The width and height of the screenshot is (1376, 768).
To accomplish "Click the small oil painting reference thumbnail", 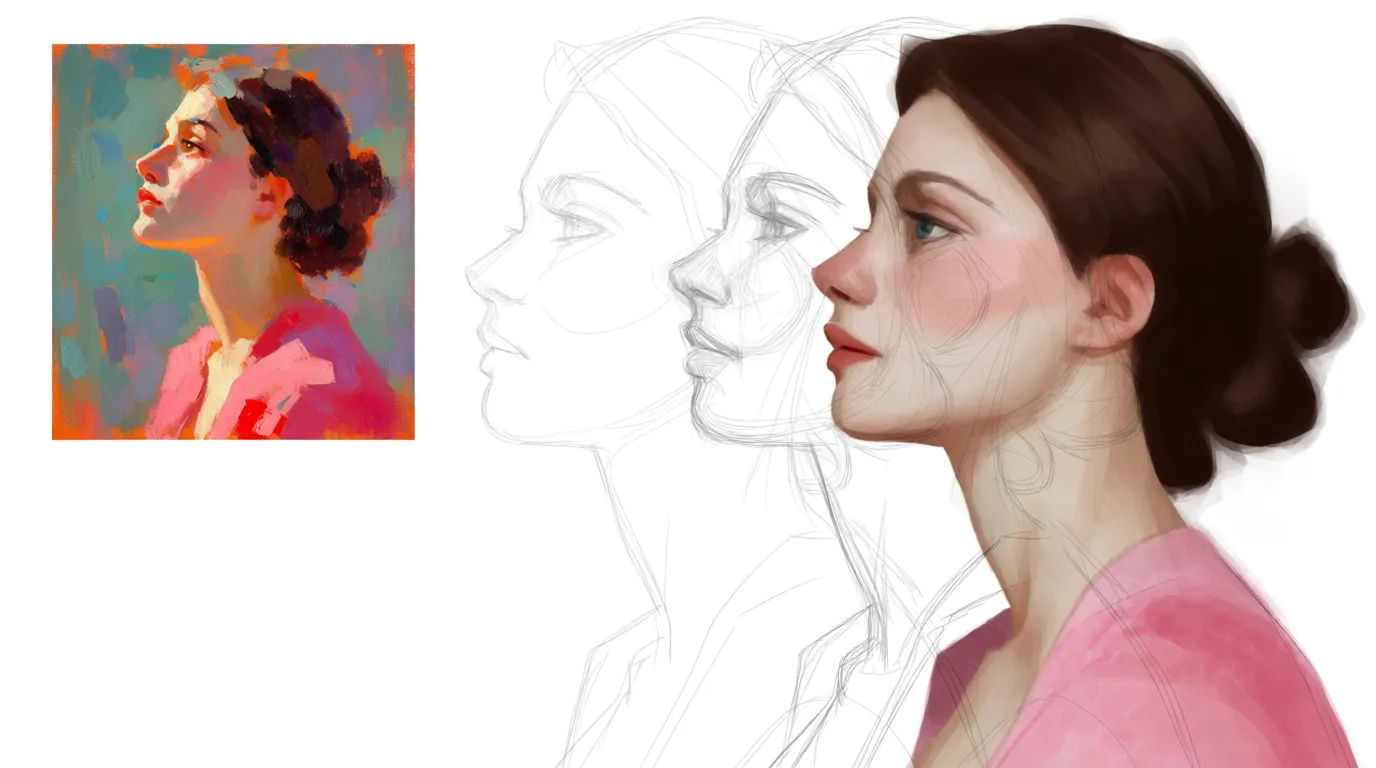I will (233, 241).
